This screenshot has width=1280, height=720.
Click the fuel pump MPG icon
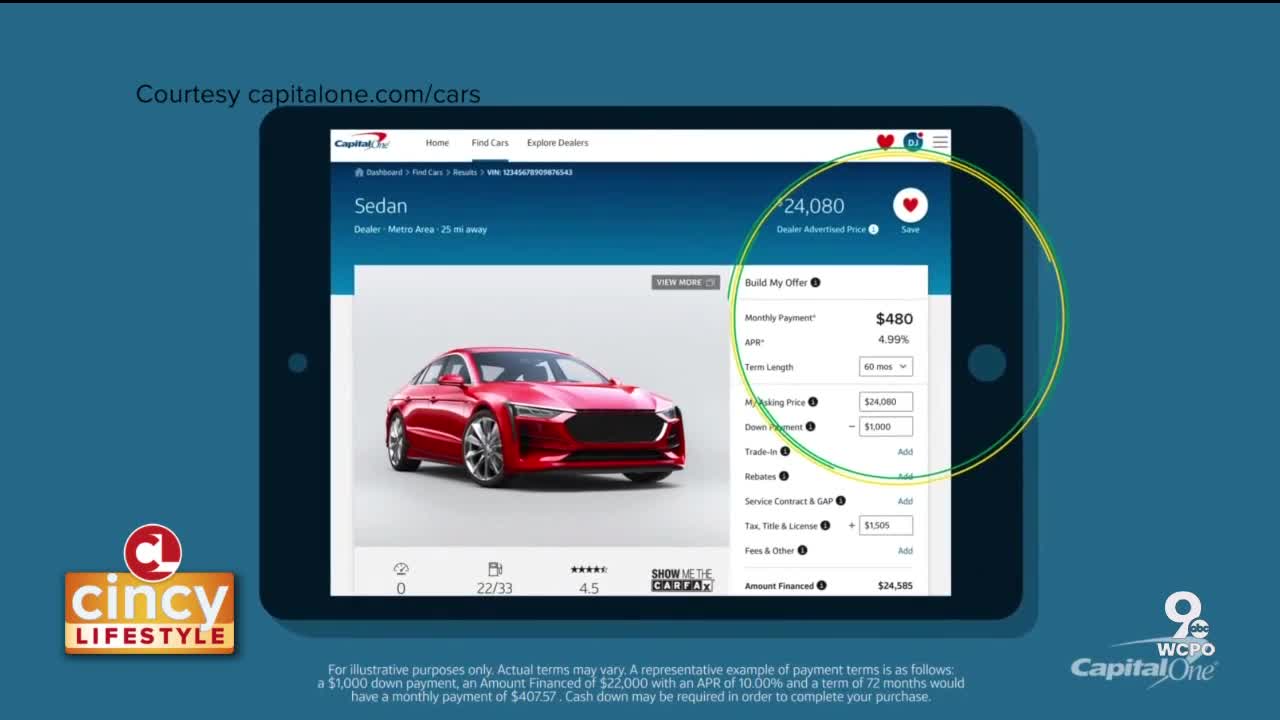pyautogui.click(x=495, y=569)
